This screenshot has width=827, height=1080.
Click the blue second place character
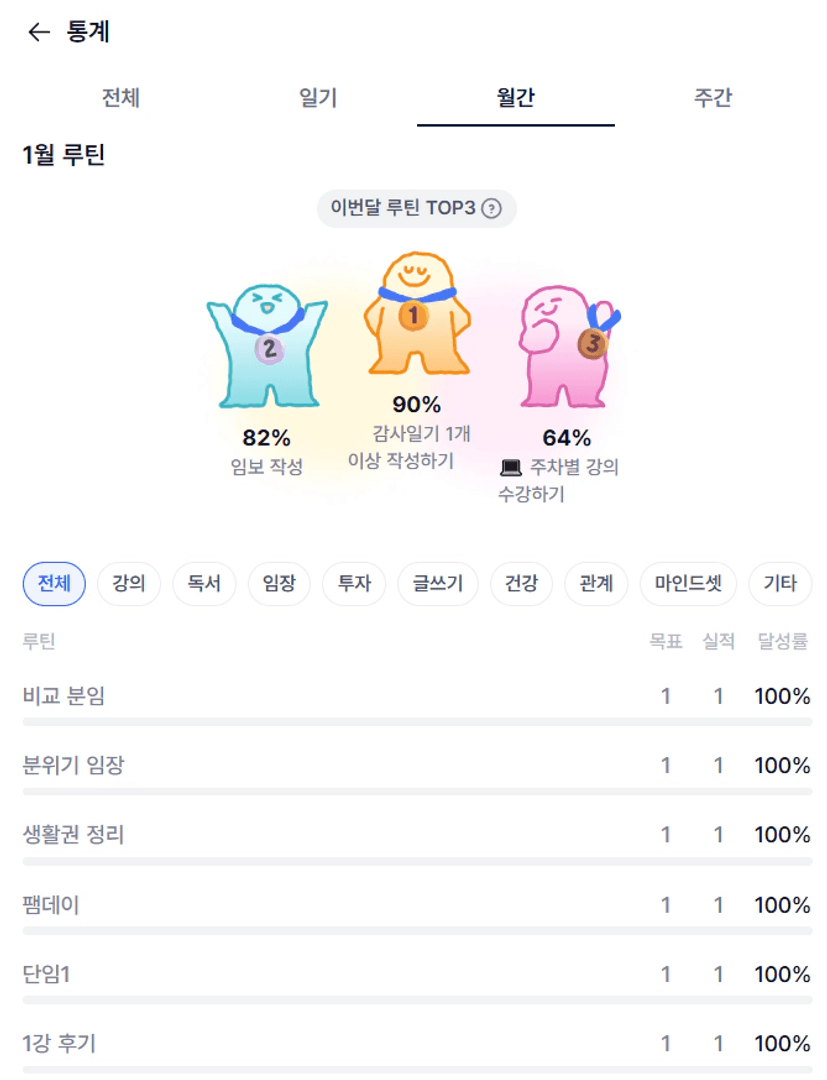pos(267,348)
